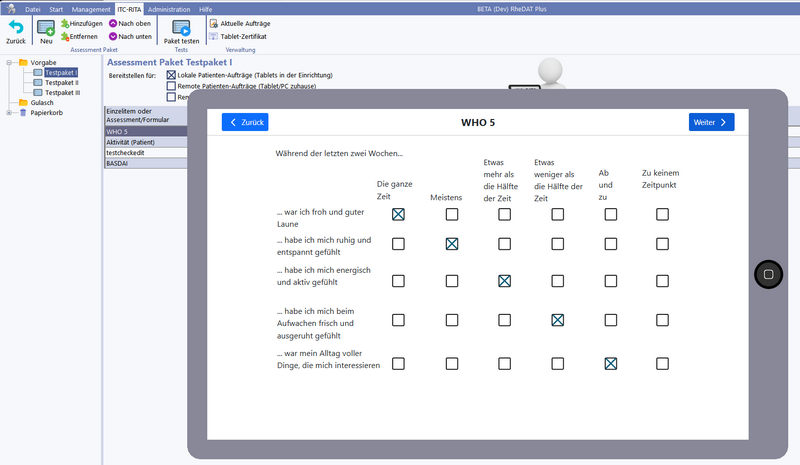This screenshot has height=465, width=800.
Task: Open the Administration ribbon tab
Action: (168, 8)
